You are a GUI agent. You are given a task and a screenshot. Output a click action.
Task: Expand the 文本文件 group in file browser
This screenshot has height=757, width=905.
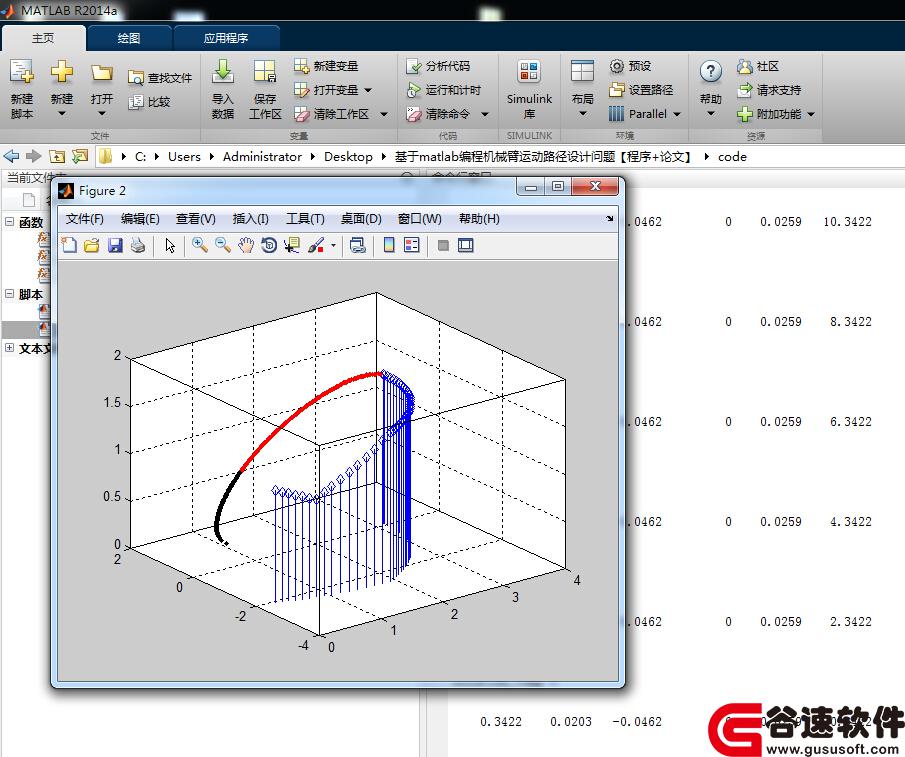tap(9, 347)
